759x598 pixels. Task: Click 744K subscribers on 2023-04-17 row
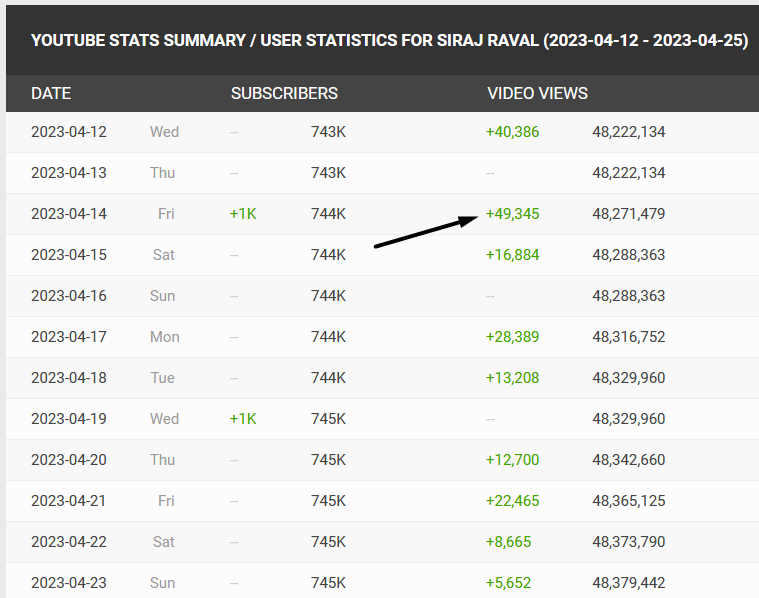328,337
